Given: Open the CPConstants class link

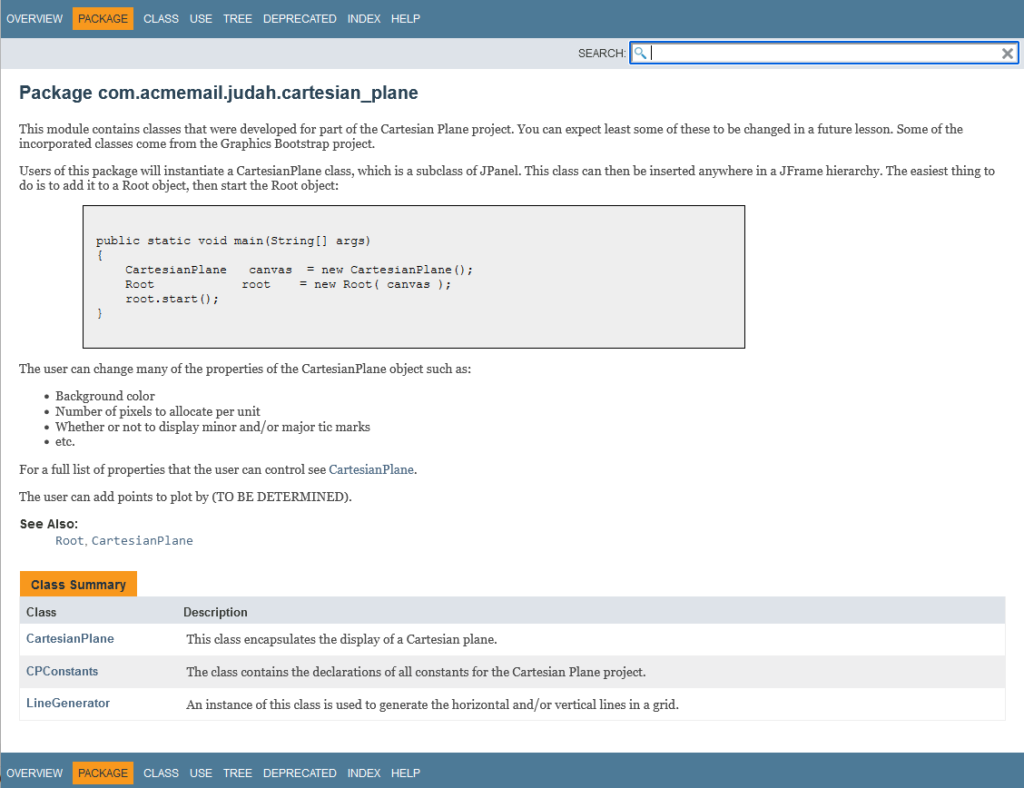Looking at the screenshot, I should (62, 671).
